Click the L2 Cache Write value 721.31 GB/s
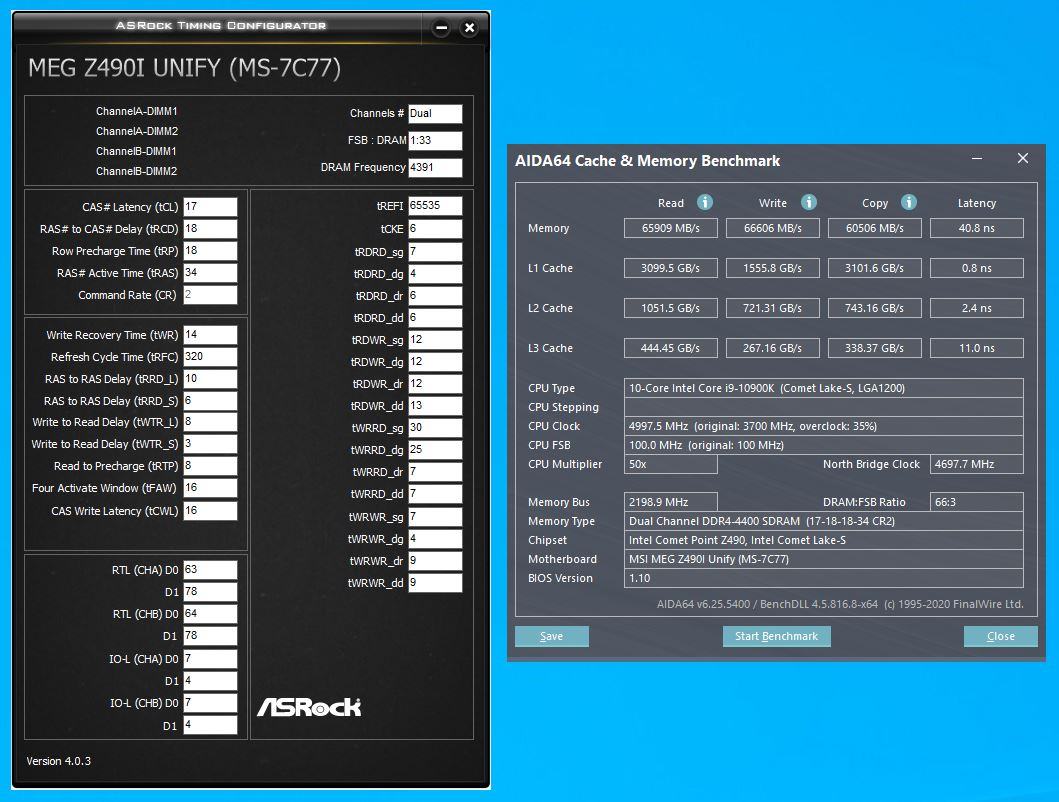The image size is (1059, 802). pyautogui.click(x=773, y=308)
